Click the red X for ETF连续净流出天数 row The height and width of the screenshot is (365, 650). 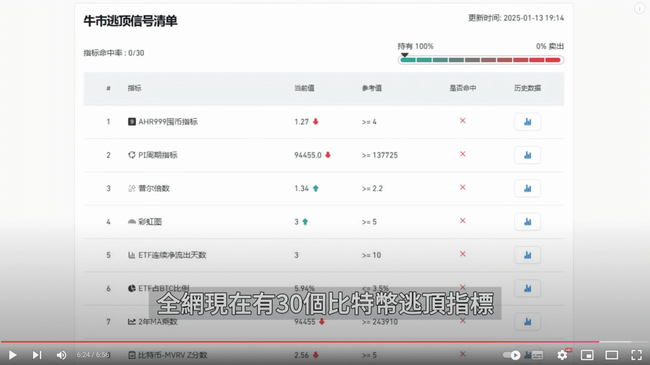(463, 254)
